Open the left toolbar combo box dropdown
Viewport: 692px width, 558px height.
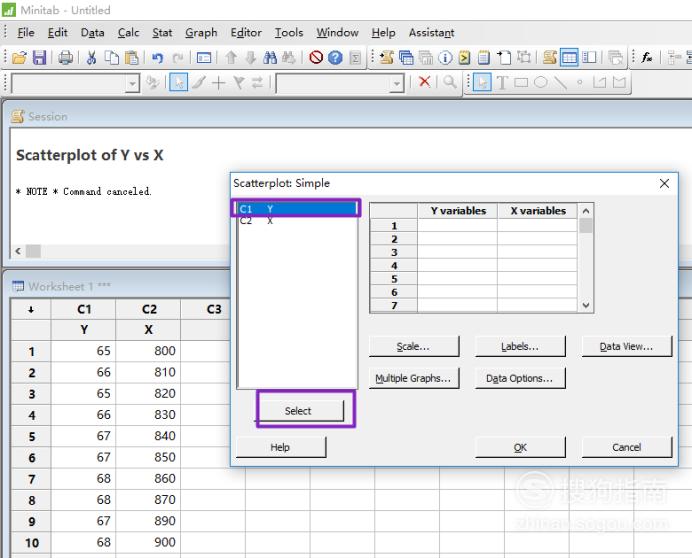point(132,83)
